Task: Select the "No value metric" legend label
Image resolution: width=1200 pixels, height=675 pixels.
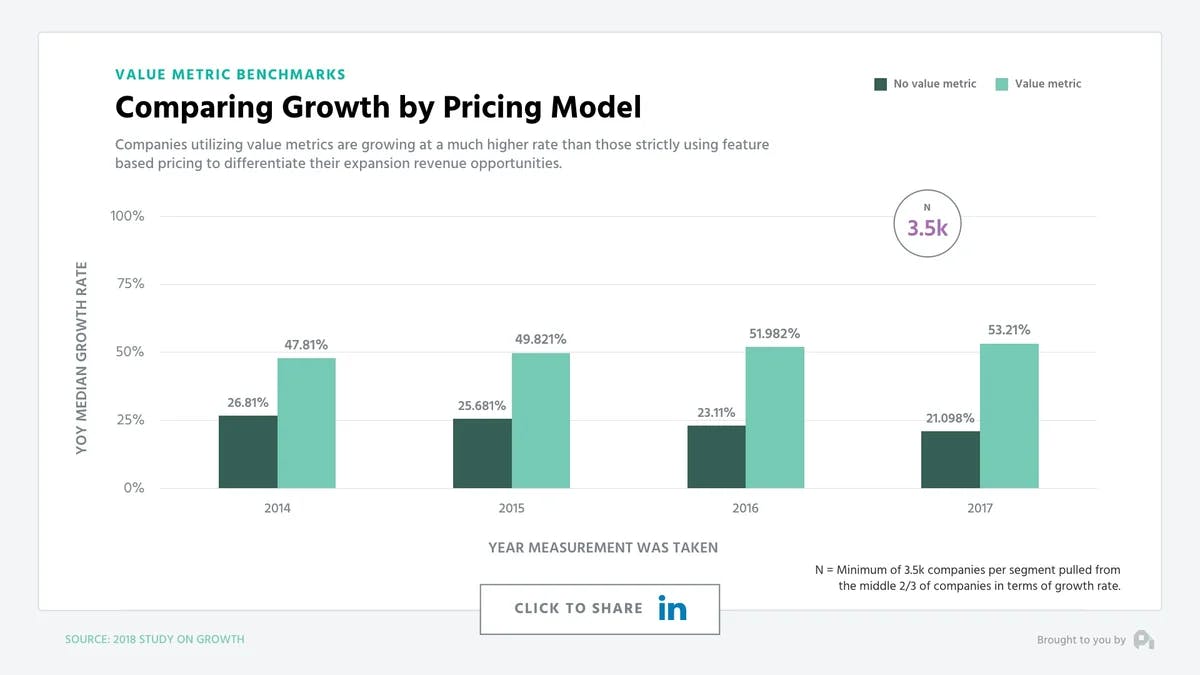Action: point(934,84)
